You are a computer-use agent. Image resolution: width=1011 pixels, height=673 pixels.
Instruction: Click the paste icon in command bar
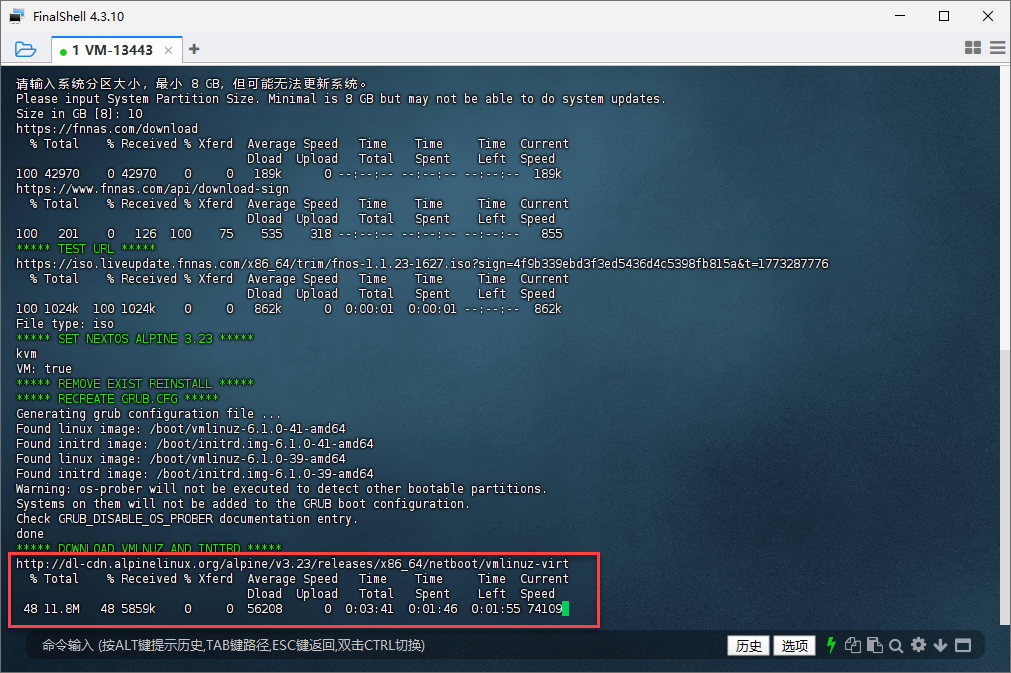874,645
